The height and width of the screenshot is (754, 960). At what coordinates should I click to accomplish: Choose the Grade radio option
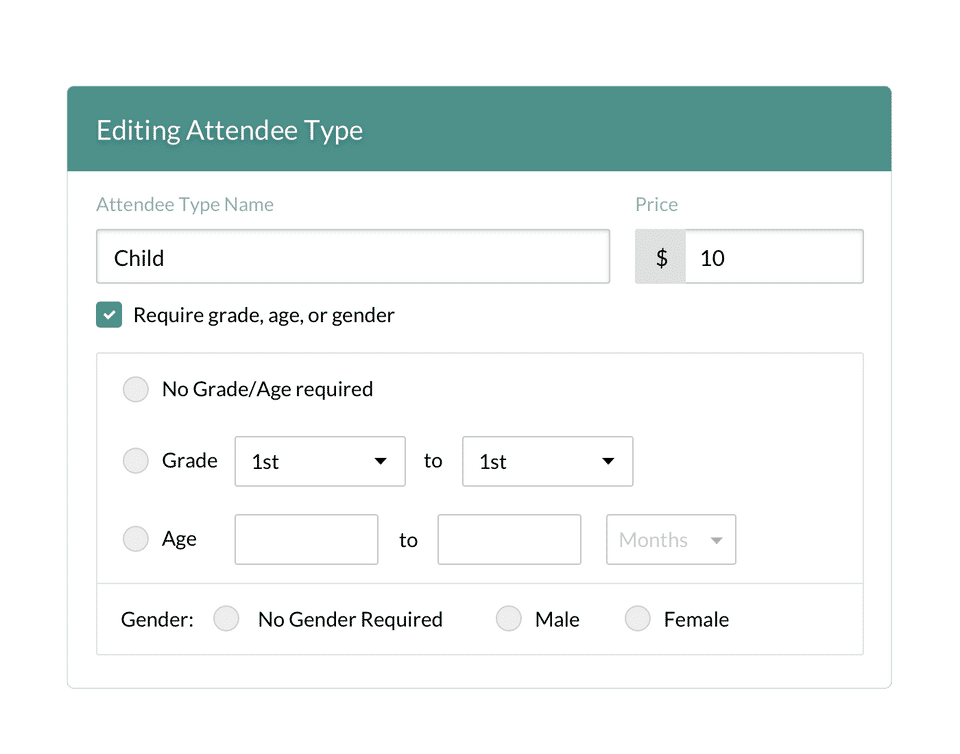click(x=136, y=461)
